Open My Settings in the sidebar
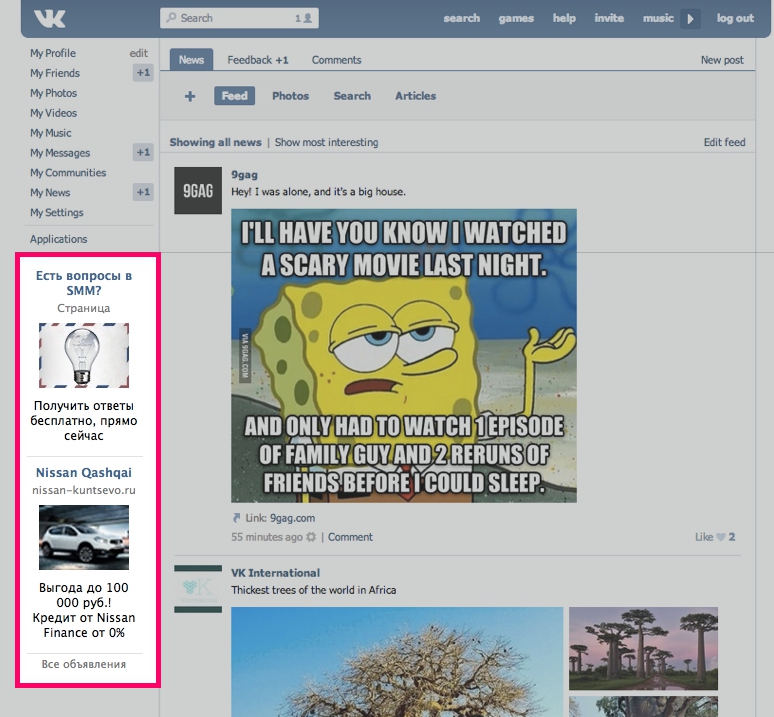The height and width of the screenshot is (717, 774). click(x=57, y=213)
